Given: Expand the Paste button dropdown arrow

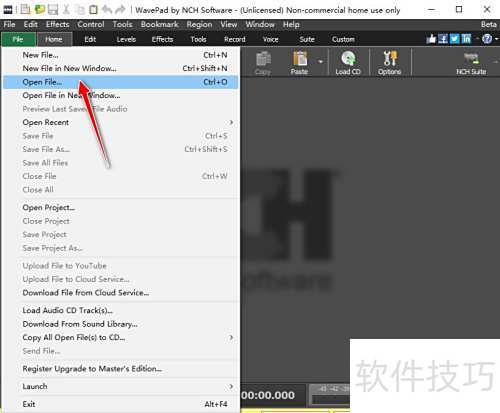Looking at the screenshot, I should coord(320,62).
